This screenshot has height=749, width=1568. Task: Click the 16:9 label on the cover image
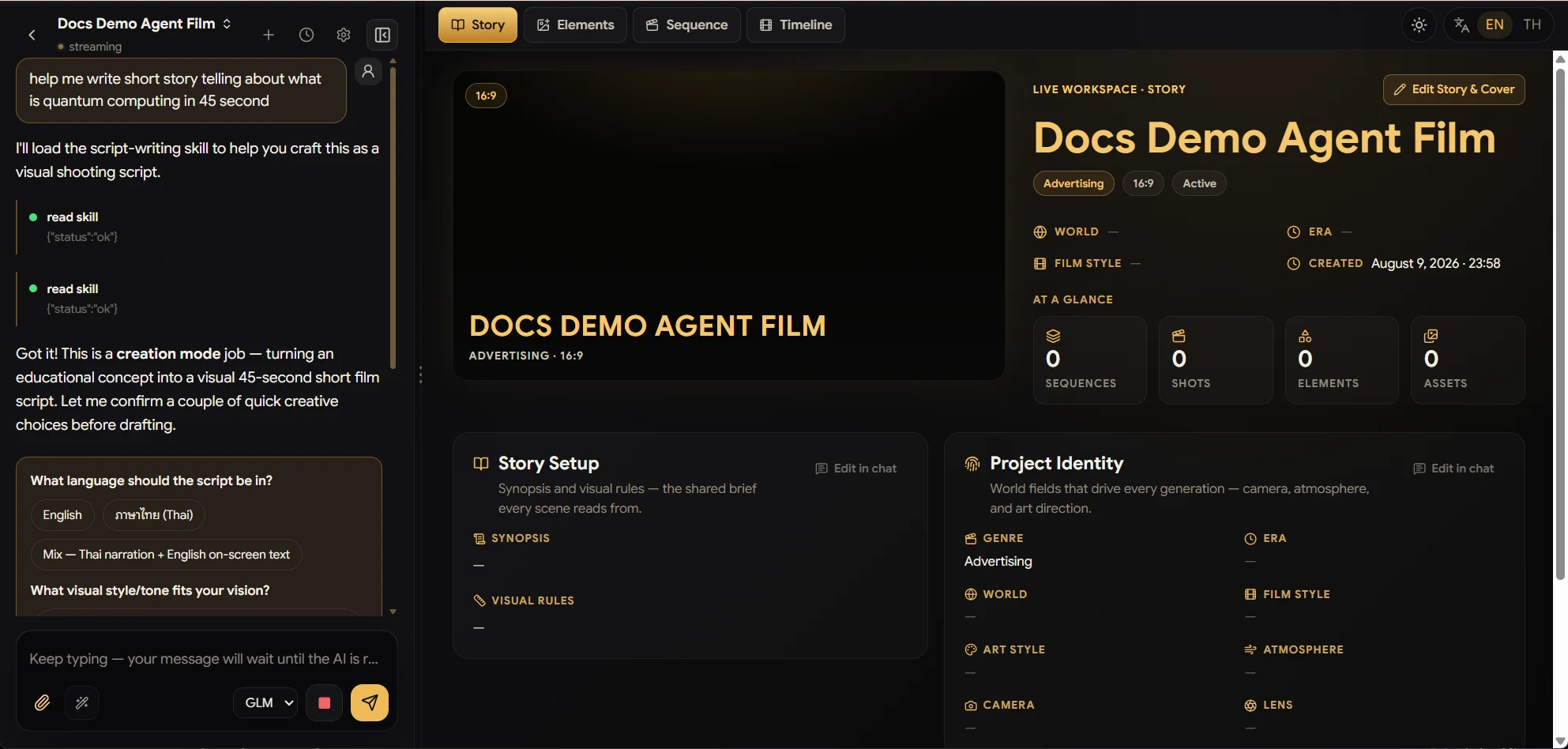[x=486, y=96]
